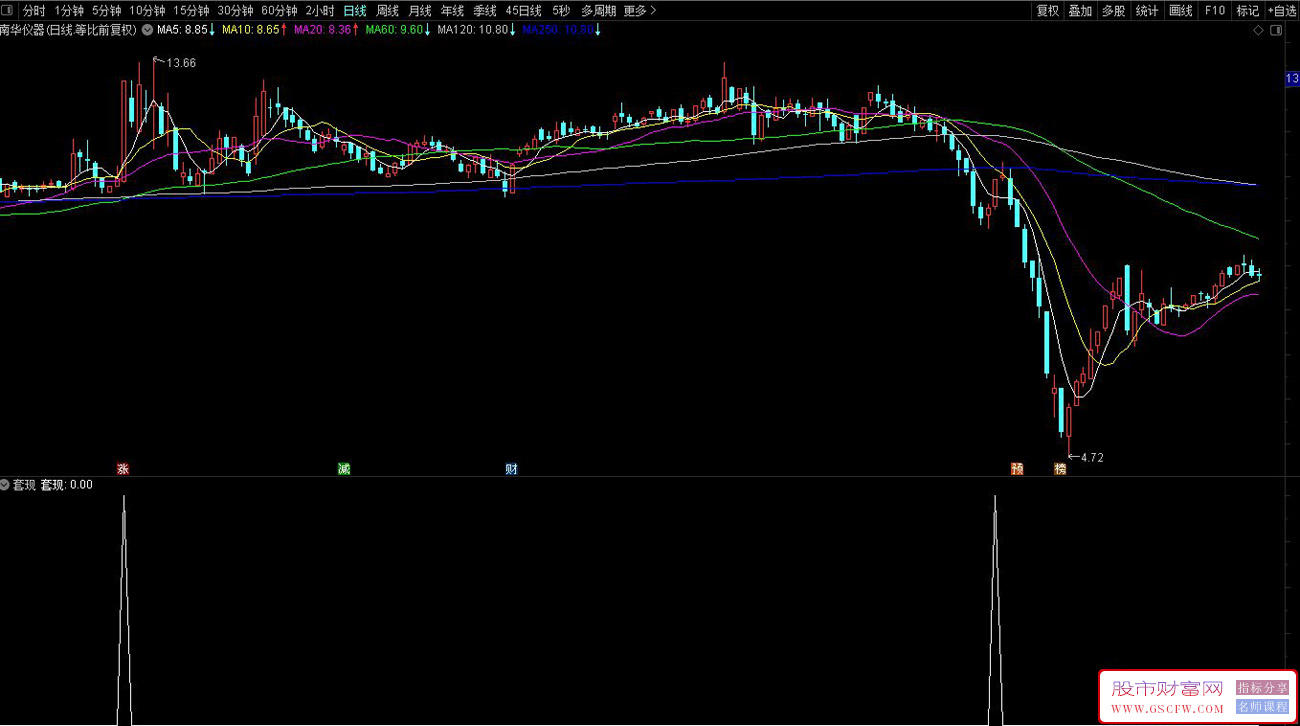This screenshot has height=726, width=1300.
Task: Click the 指标分享 link in banner
Action: point(1263,688)
